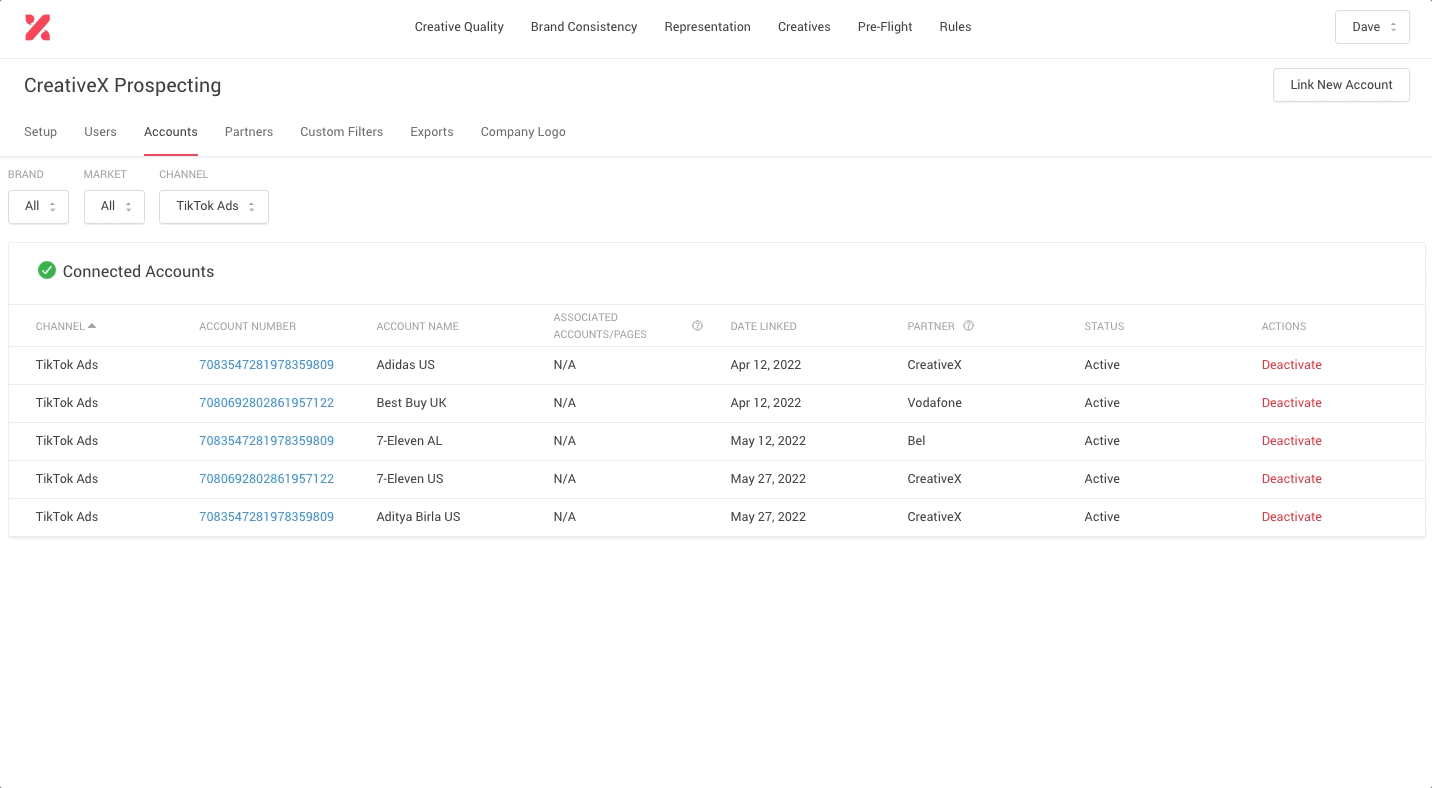Open the Market filter dropdown
1432x788 pixels.
point(114,207)
